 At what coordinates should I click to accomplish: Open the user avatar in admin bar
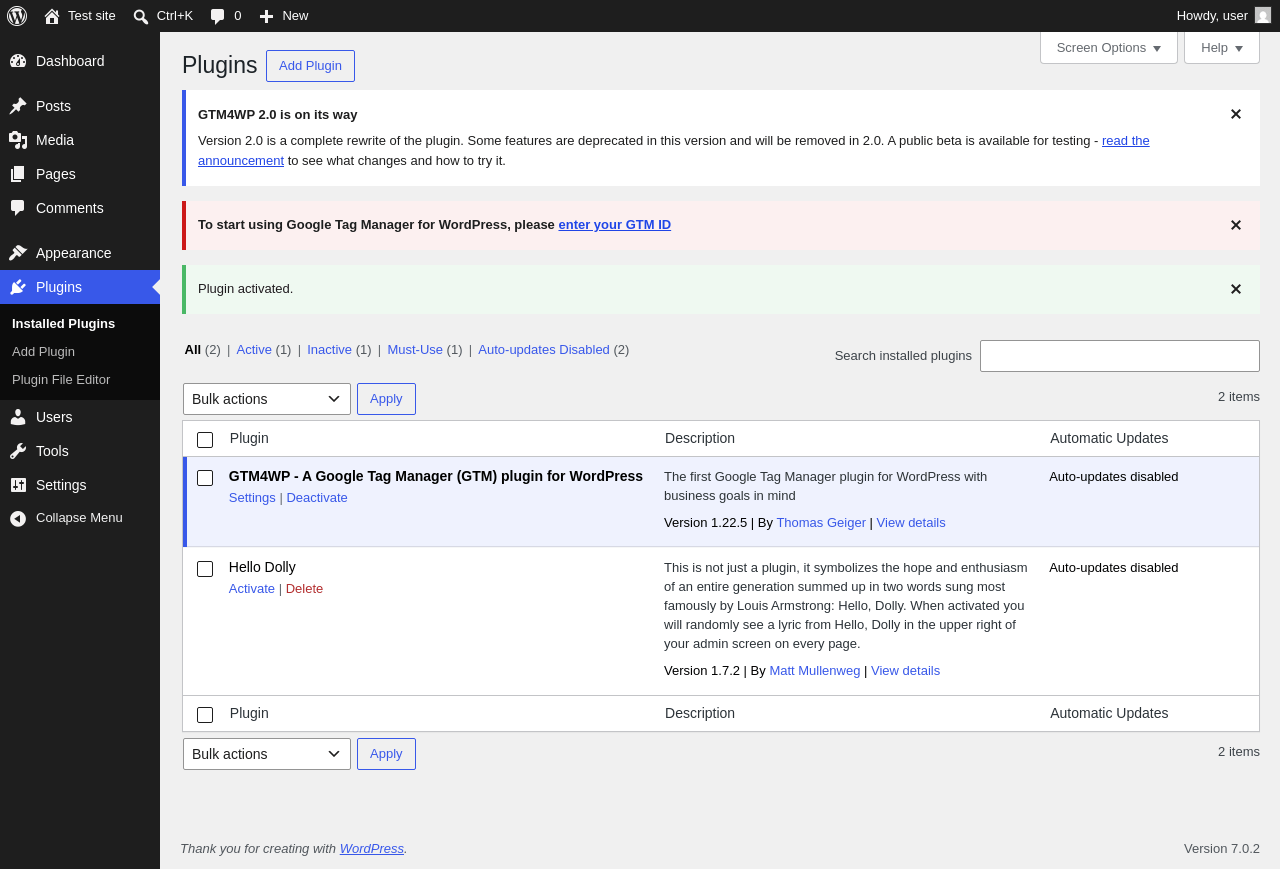point(1263,15)
